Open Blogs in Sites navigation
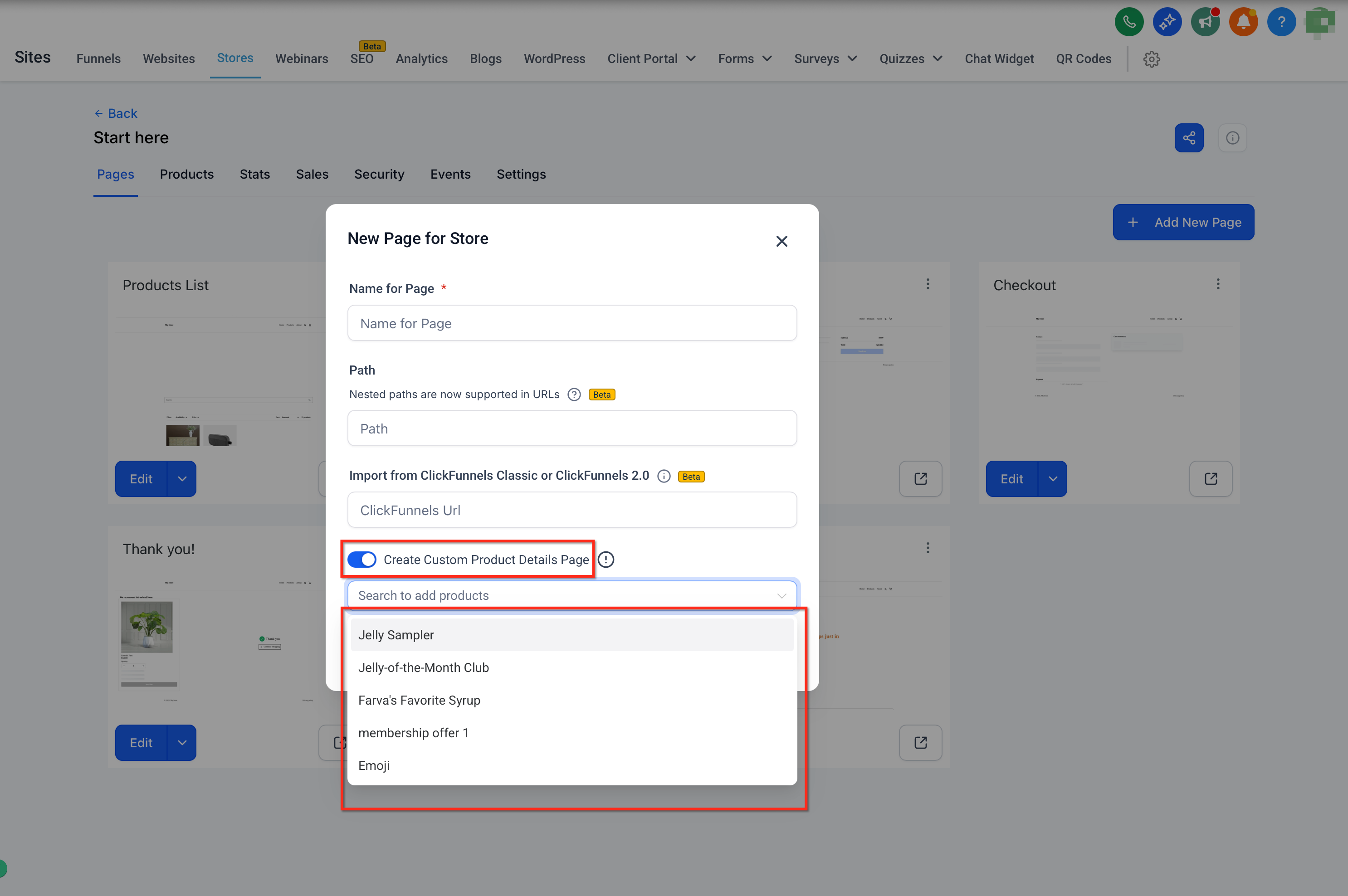Image resolution: width=1348 pixels, height=896 pixels. coord(486,58)
